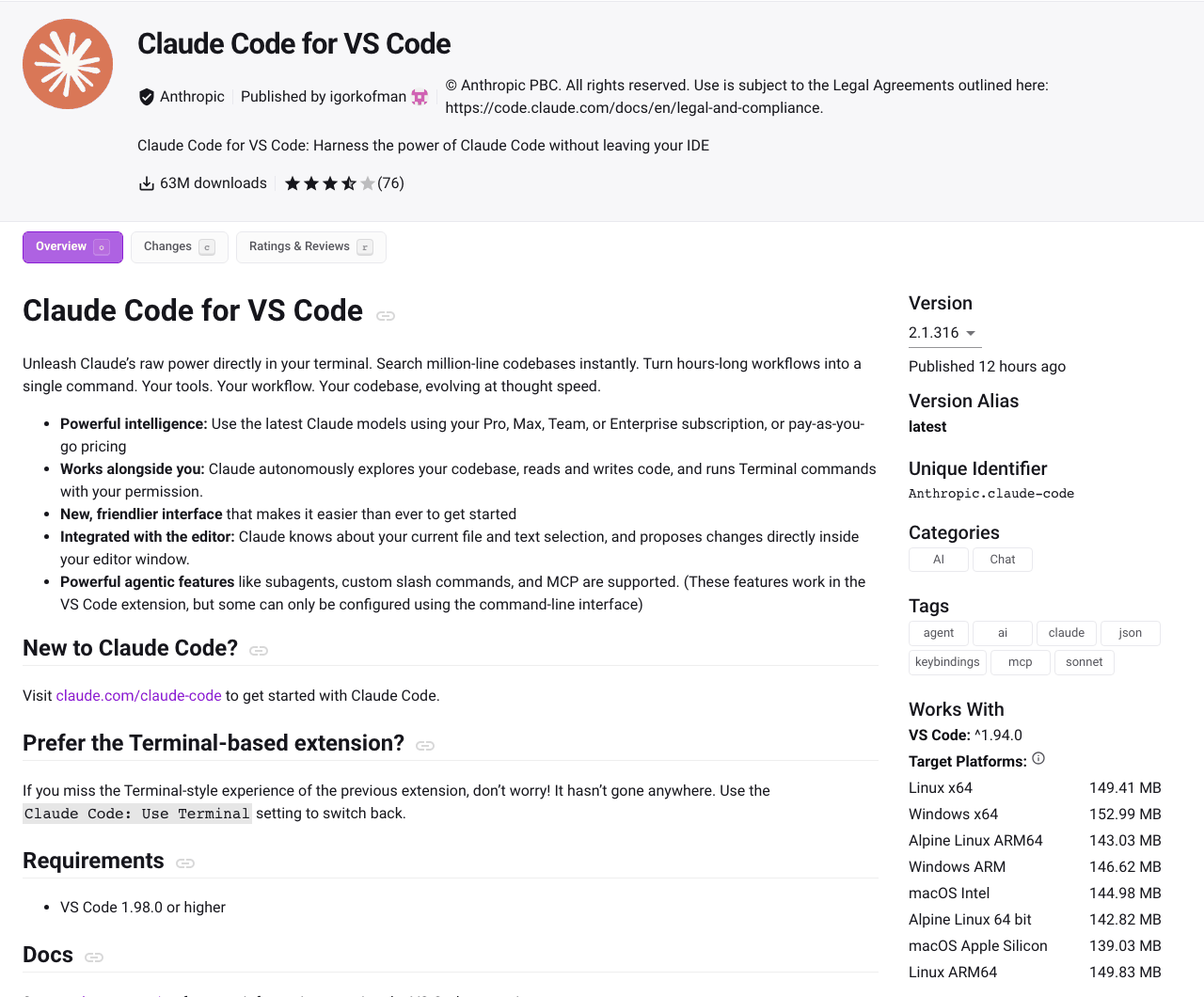Viewport: 1204px width, 997px height.
Task: Click anchor icon beside Prefer the Terminal-based extension?
Action: click(425, 746)
